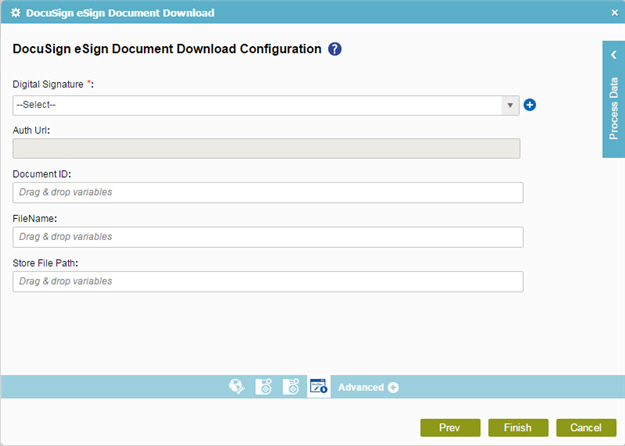Click the FileName input field
Viewport: 625px width, 446px height.
(x=268, y=237)
